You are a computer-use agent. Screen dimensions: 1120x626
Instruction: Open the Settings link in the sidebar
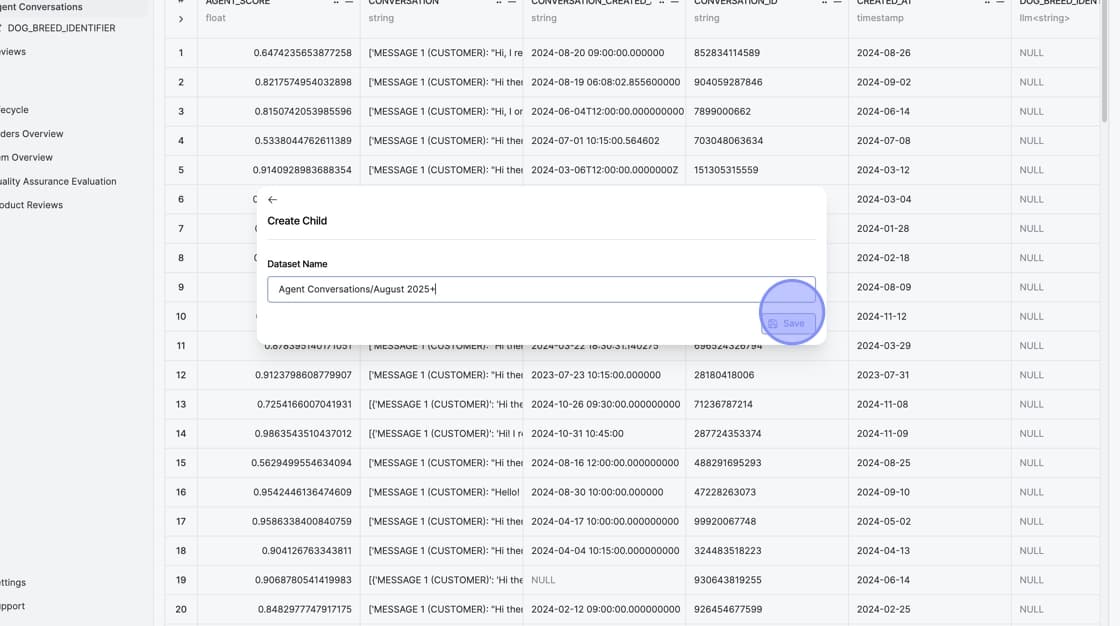pos(14,582)
